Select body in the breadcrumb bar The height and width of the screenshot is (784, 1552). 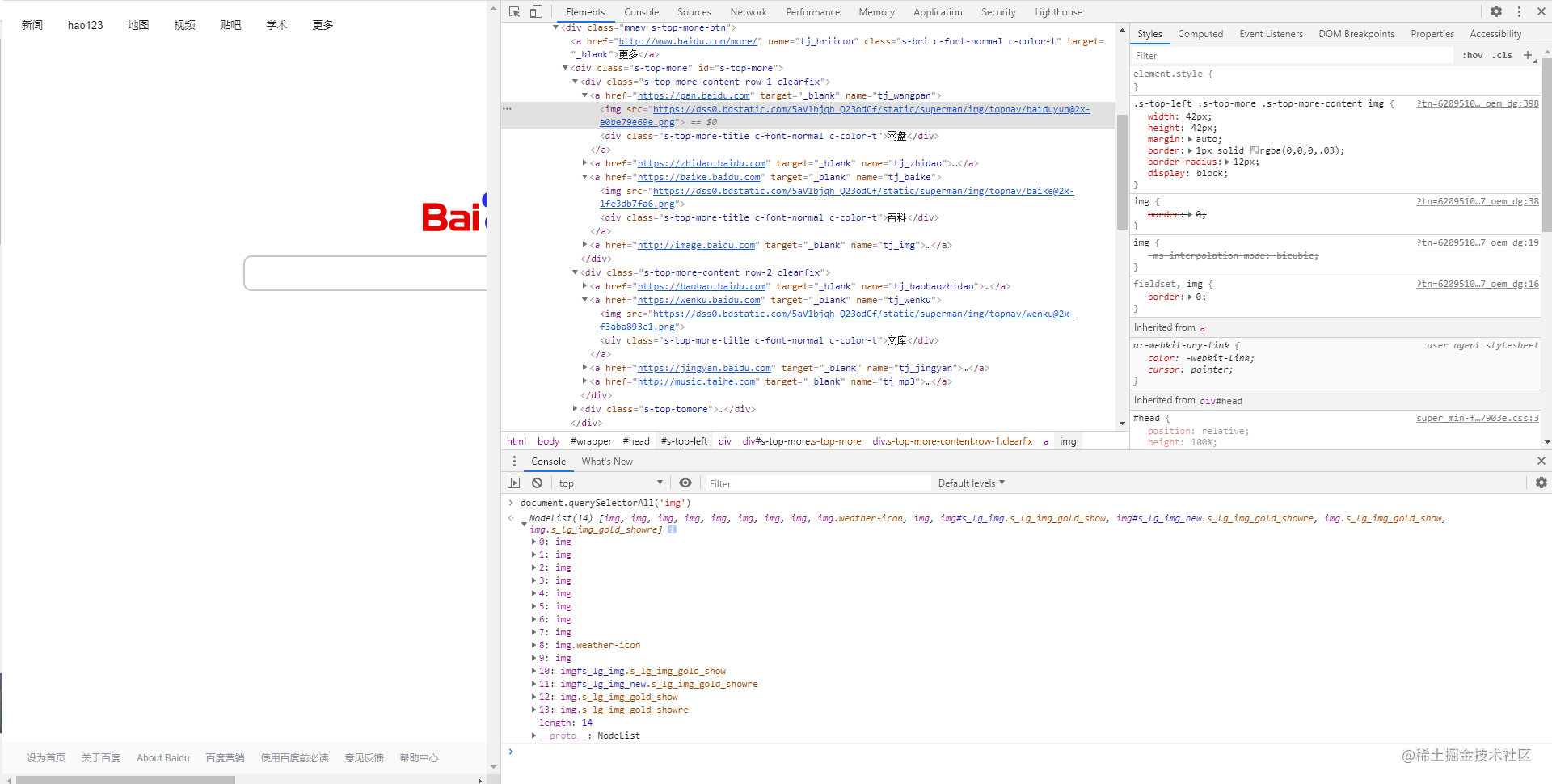[548, 440]
